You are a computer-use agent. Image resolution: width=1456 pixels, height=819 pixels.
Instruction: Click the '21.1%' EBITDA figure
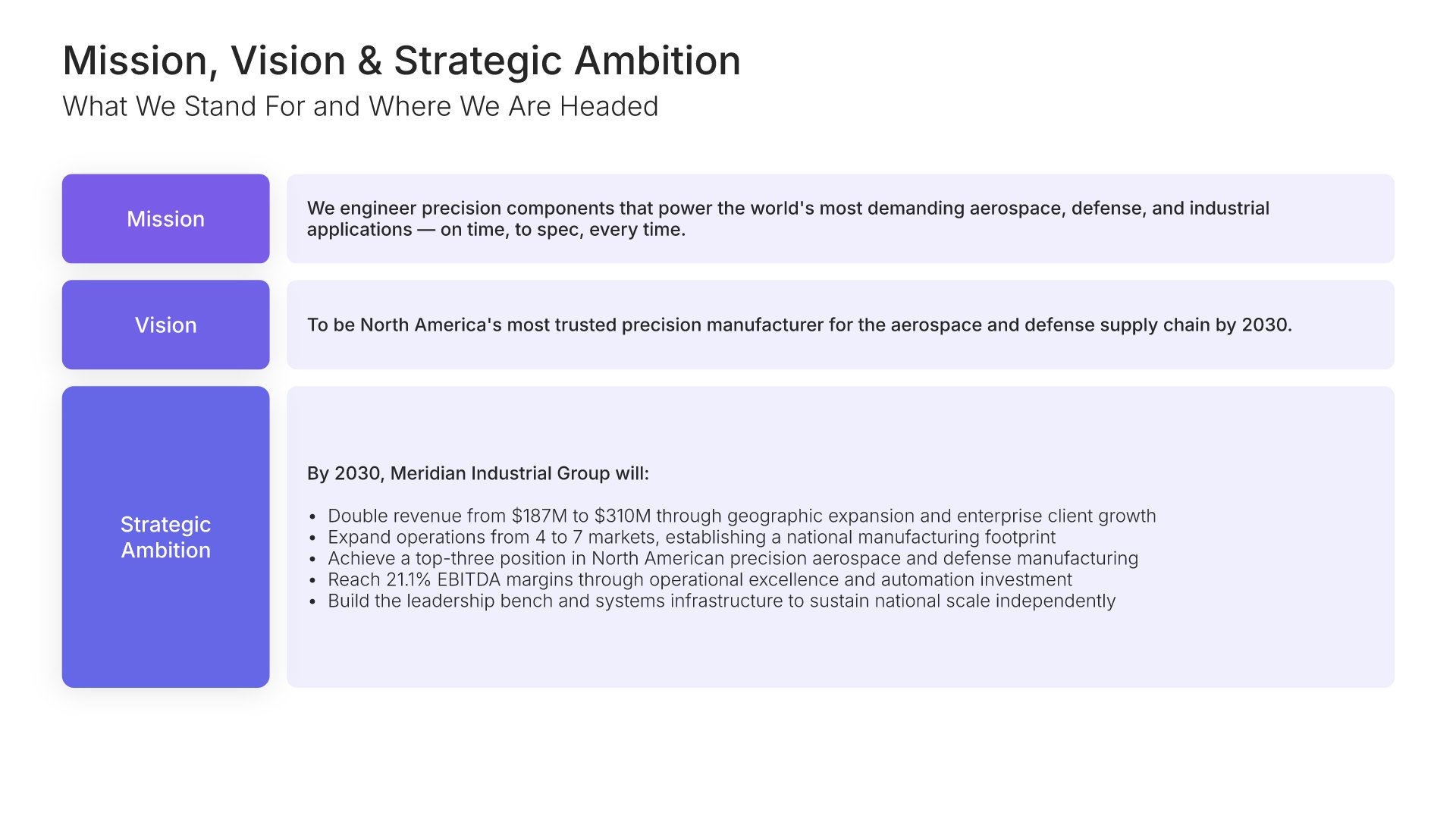pyautogui.click(x=409, y=580)
